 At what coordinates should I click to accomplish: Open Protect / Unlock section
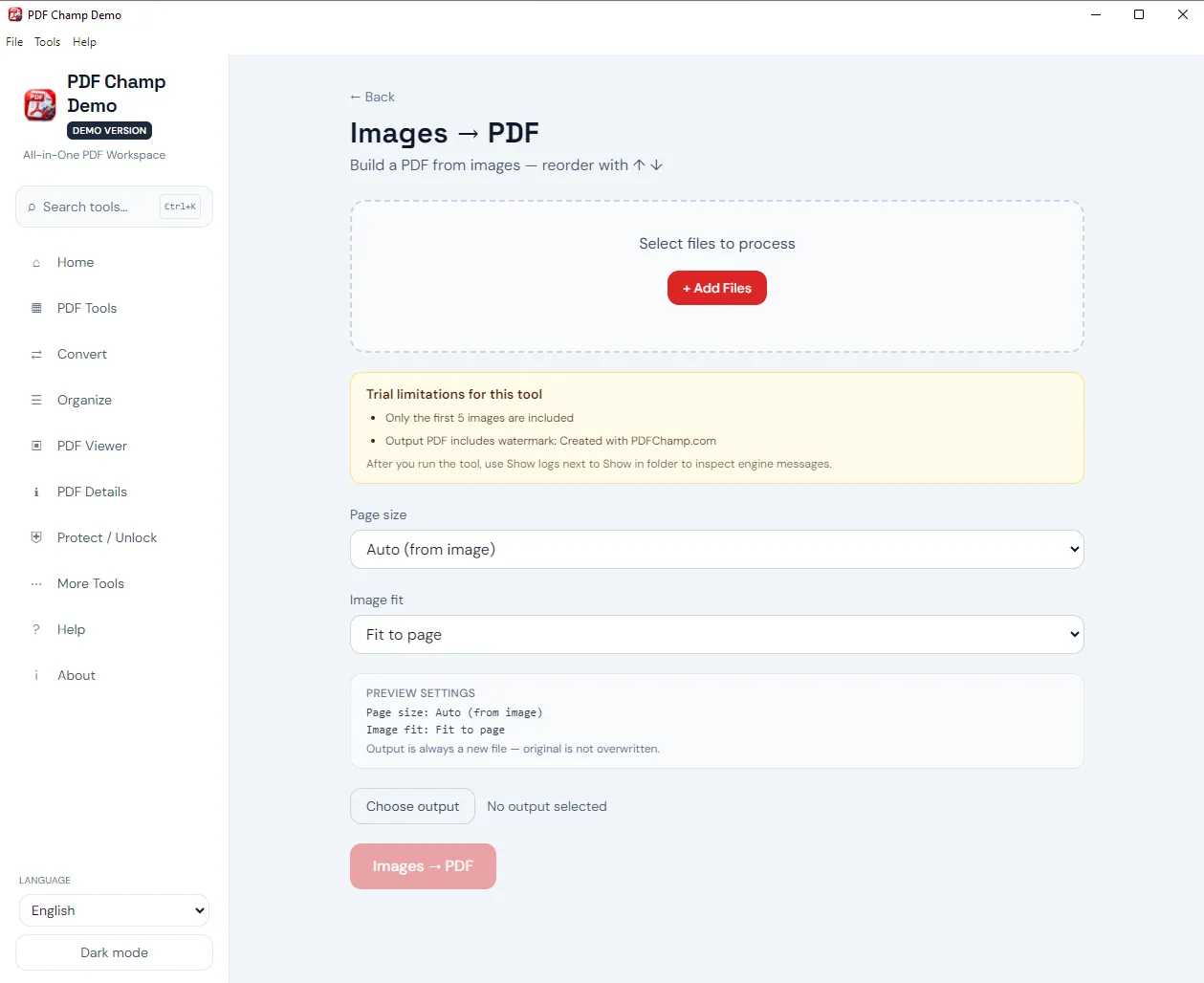click(114, 537)
